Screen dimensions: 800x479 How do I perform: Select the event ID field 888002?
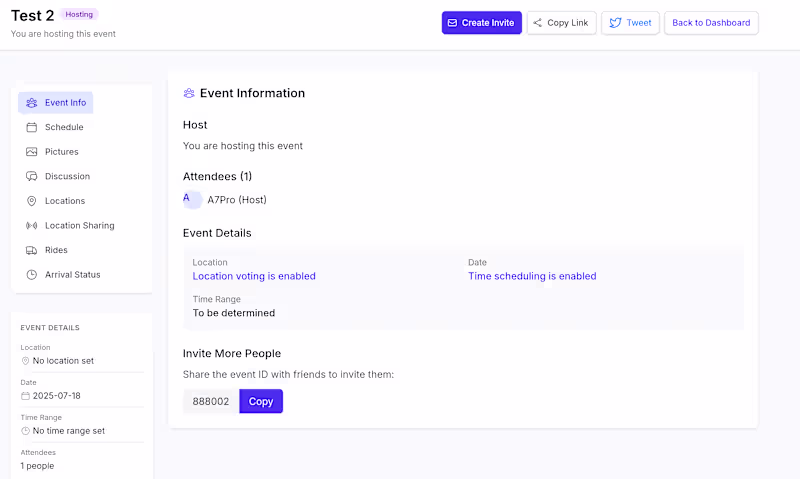click(211, 401)
